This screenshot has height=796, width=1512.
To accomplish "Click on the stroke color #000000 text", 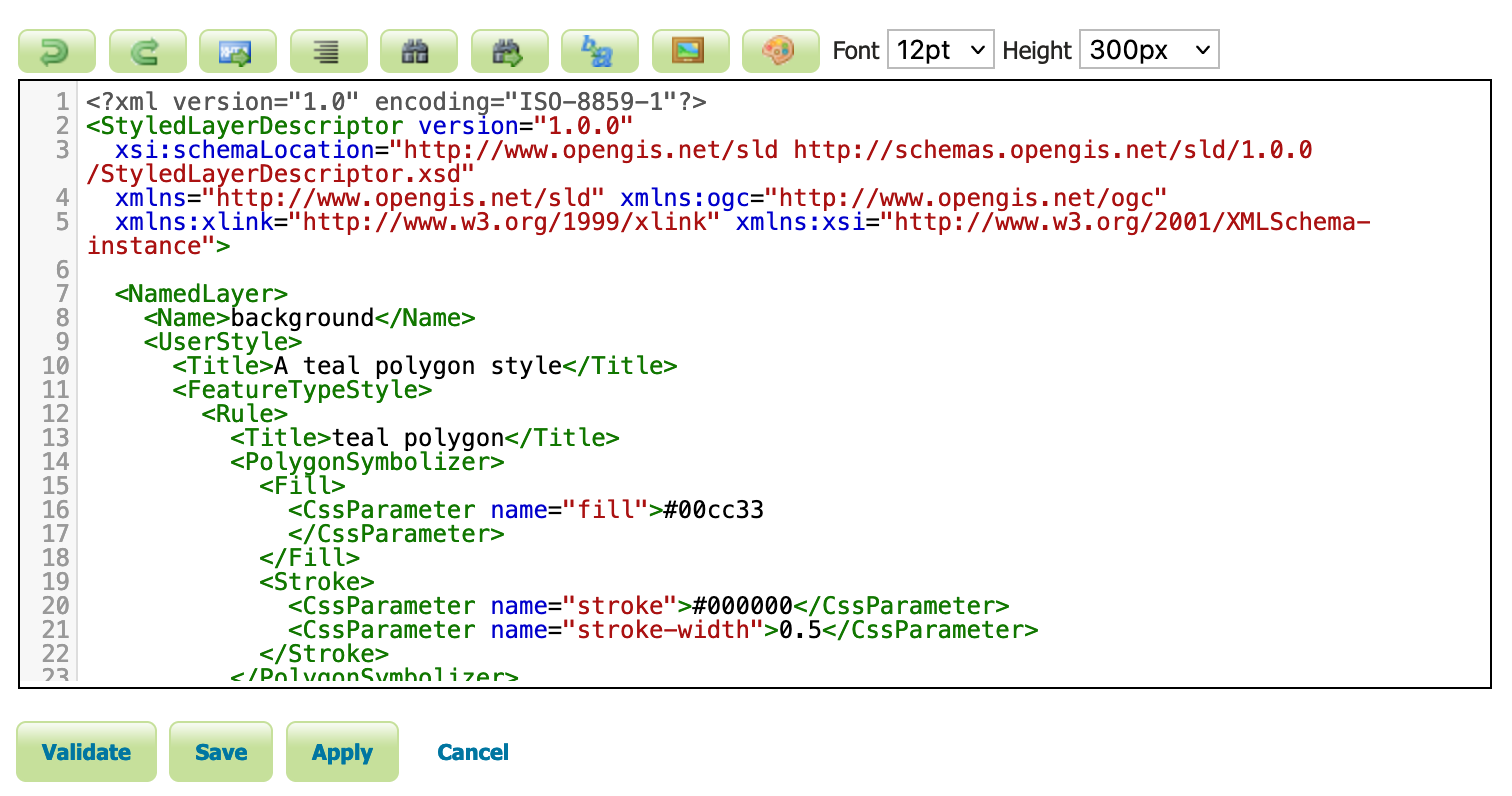I will (x=743, y=606).
